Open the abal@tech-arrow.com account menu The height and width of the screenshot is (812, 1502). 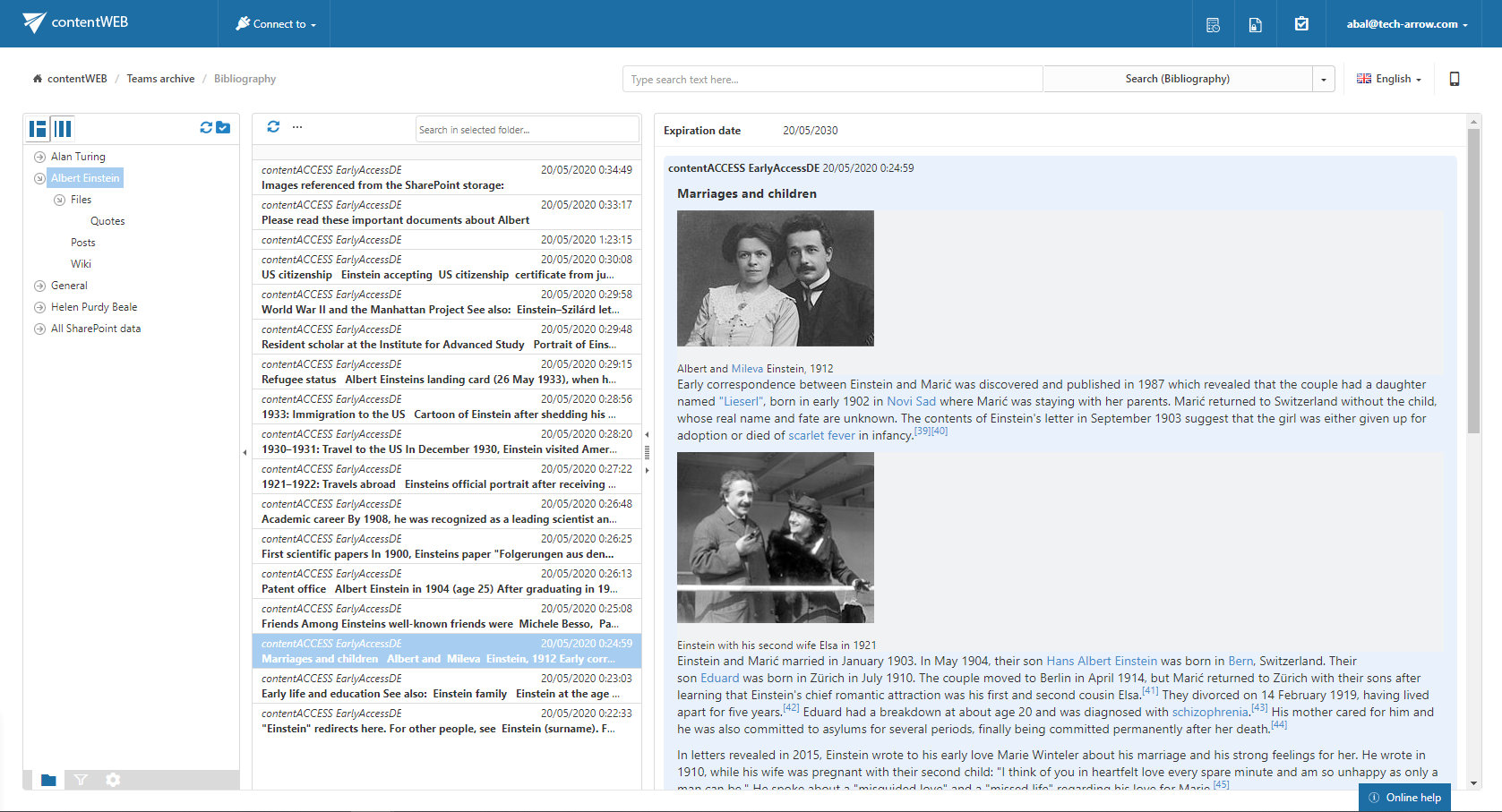(1406, 24)
